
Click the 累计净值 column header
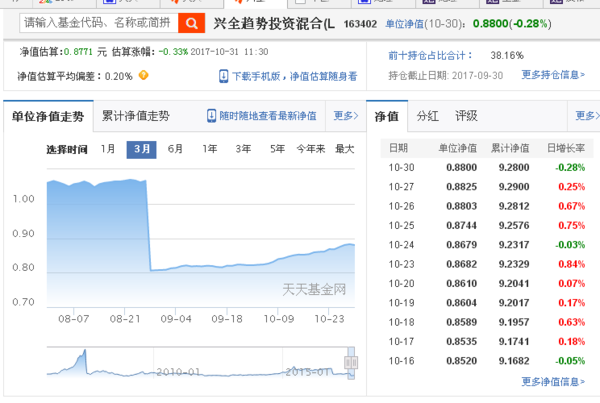click(510, 148)
